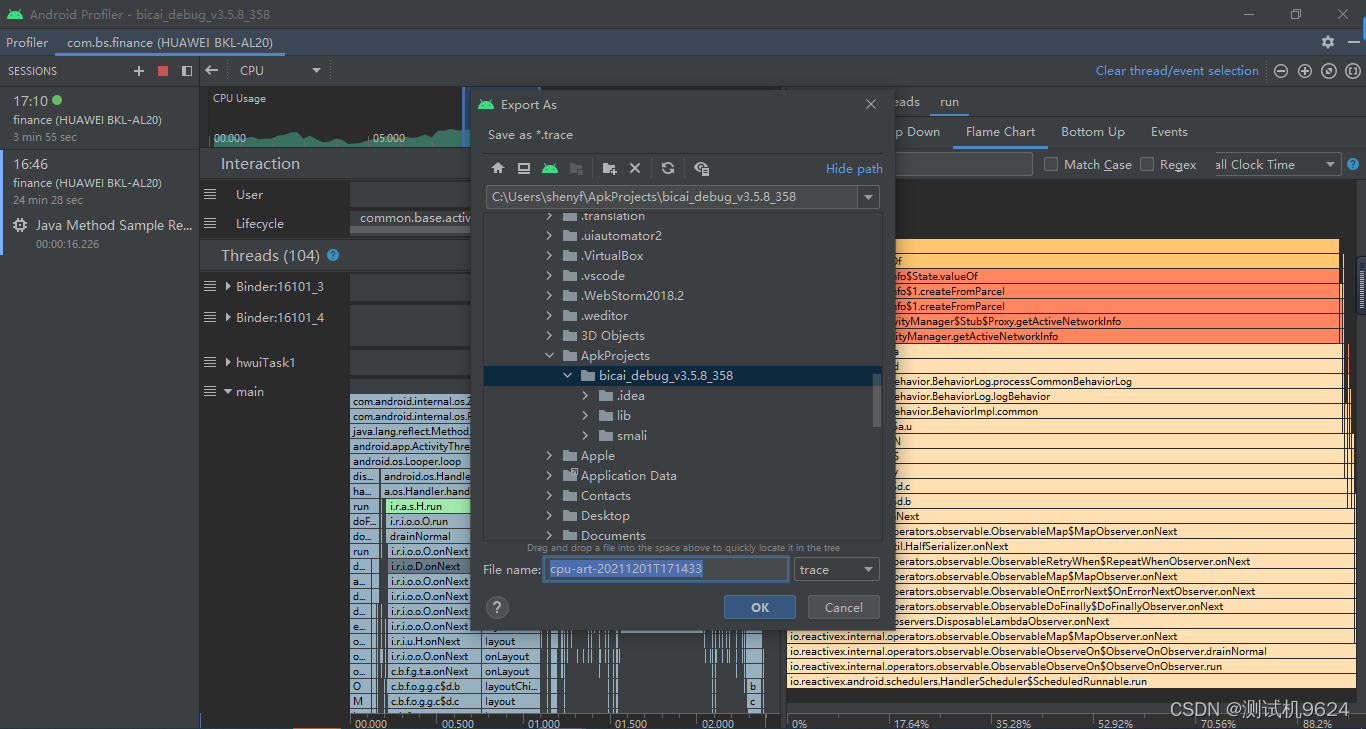Screen dimensions: 1366x729
Task: Open help icon next to Threads (104)
Action: [333, 255]
